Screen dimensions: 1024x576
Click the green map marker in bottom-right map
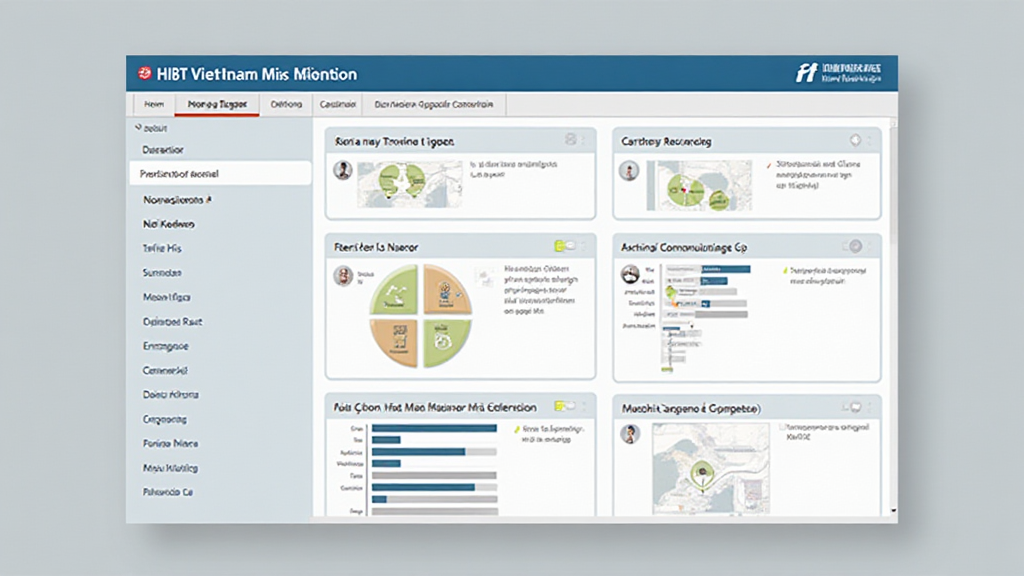(x=704, y=468)
